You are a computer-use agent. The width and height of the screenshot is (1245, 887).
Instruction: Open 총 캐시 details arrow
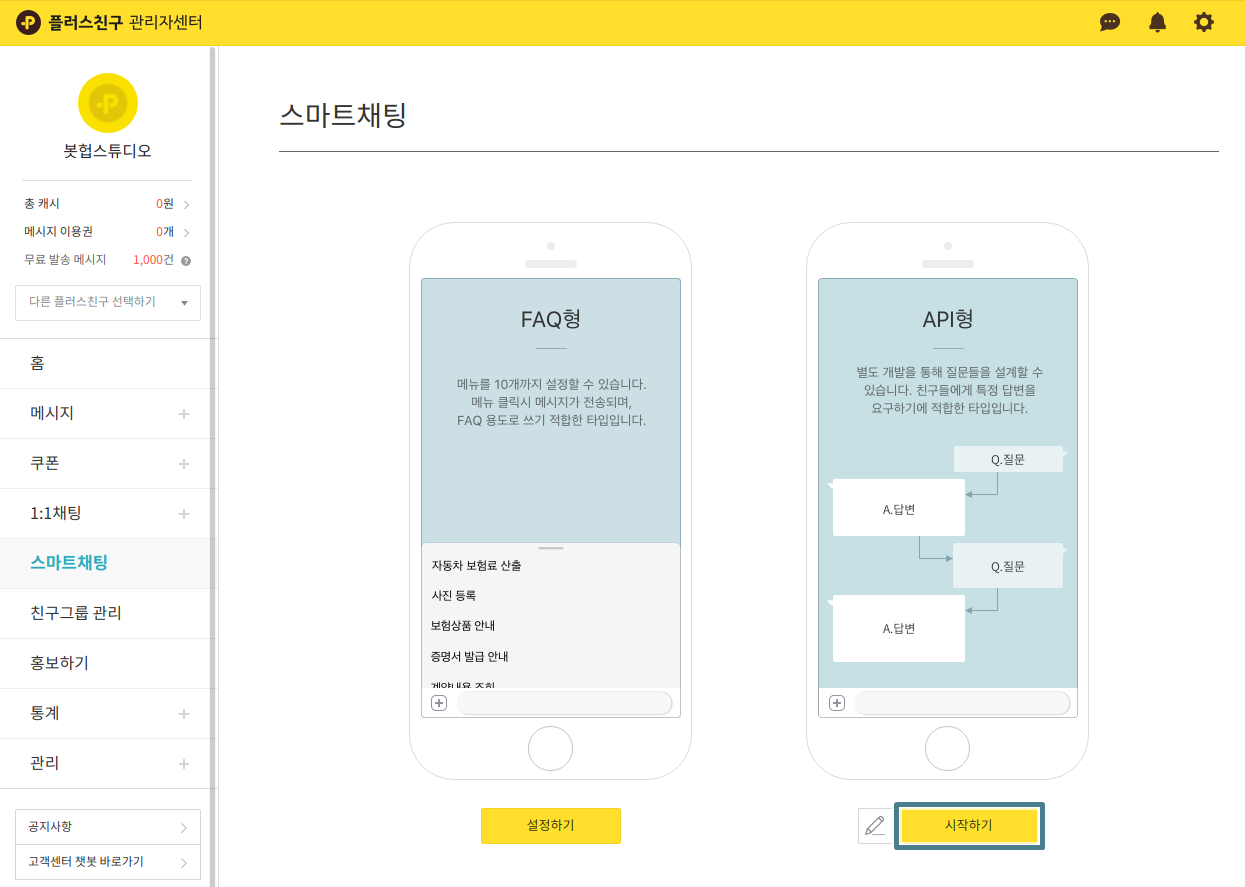pyautogui.click(x=187, y=204)
